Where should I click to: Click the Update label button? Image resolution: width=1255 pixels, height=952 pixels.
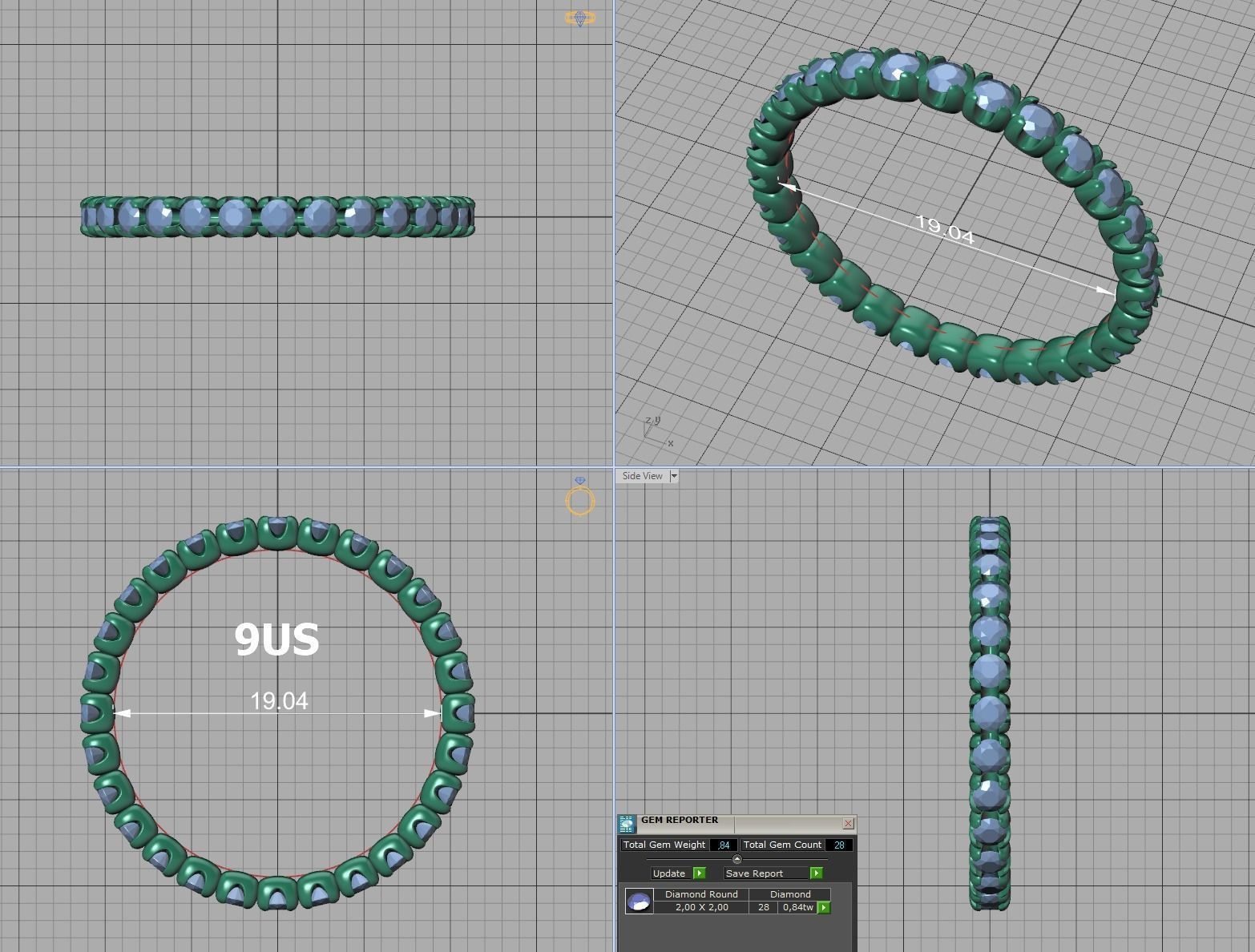[669, 873]
